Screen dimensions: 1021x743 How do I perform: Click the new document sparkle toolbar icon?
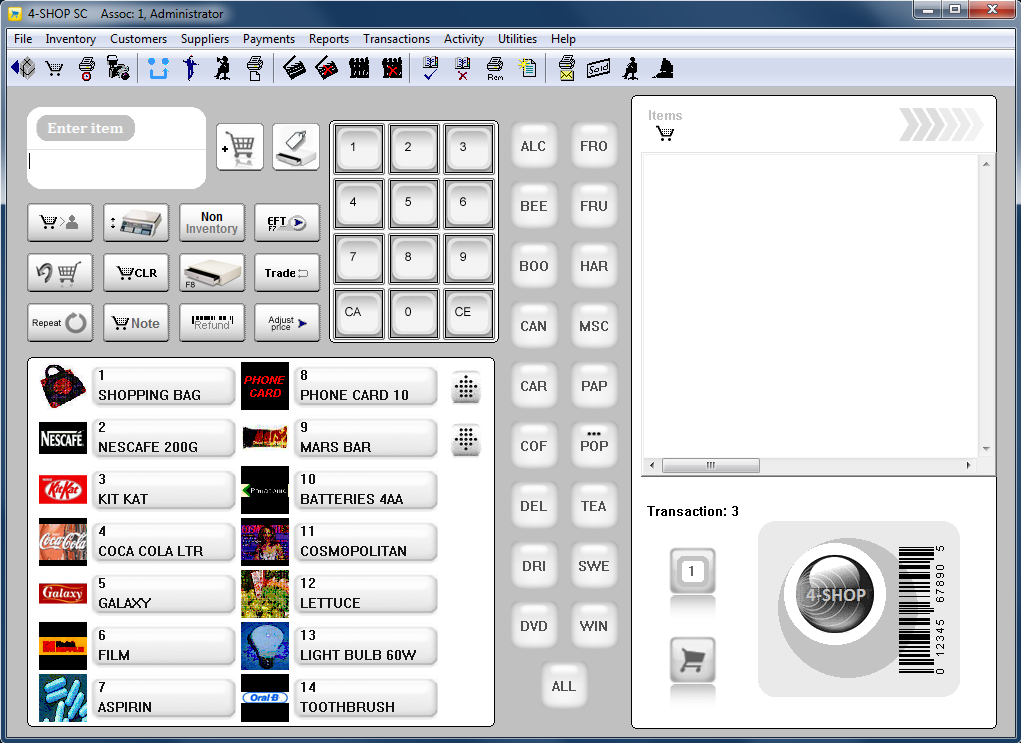[x=527, y=68]
